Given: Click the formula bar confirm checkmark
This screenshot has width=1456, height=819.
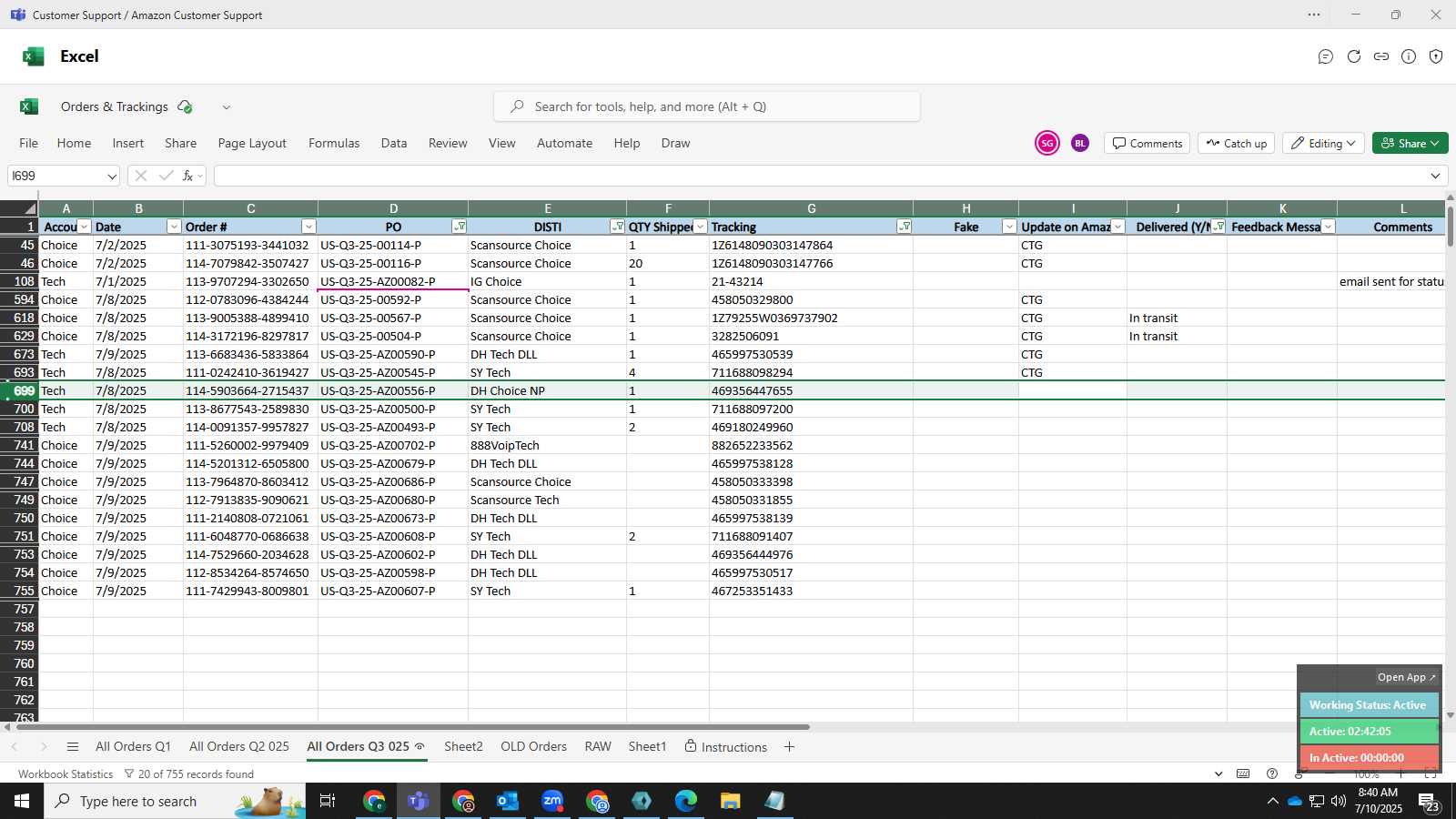Looking at the screenshot, I should point(166,176).
